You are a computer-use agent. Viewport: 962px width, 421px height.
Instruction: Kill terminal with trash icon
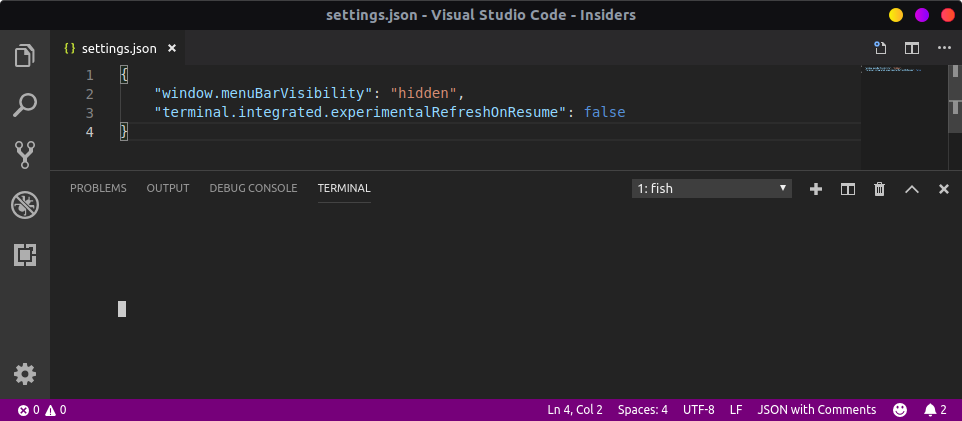[879, 189]
